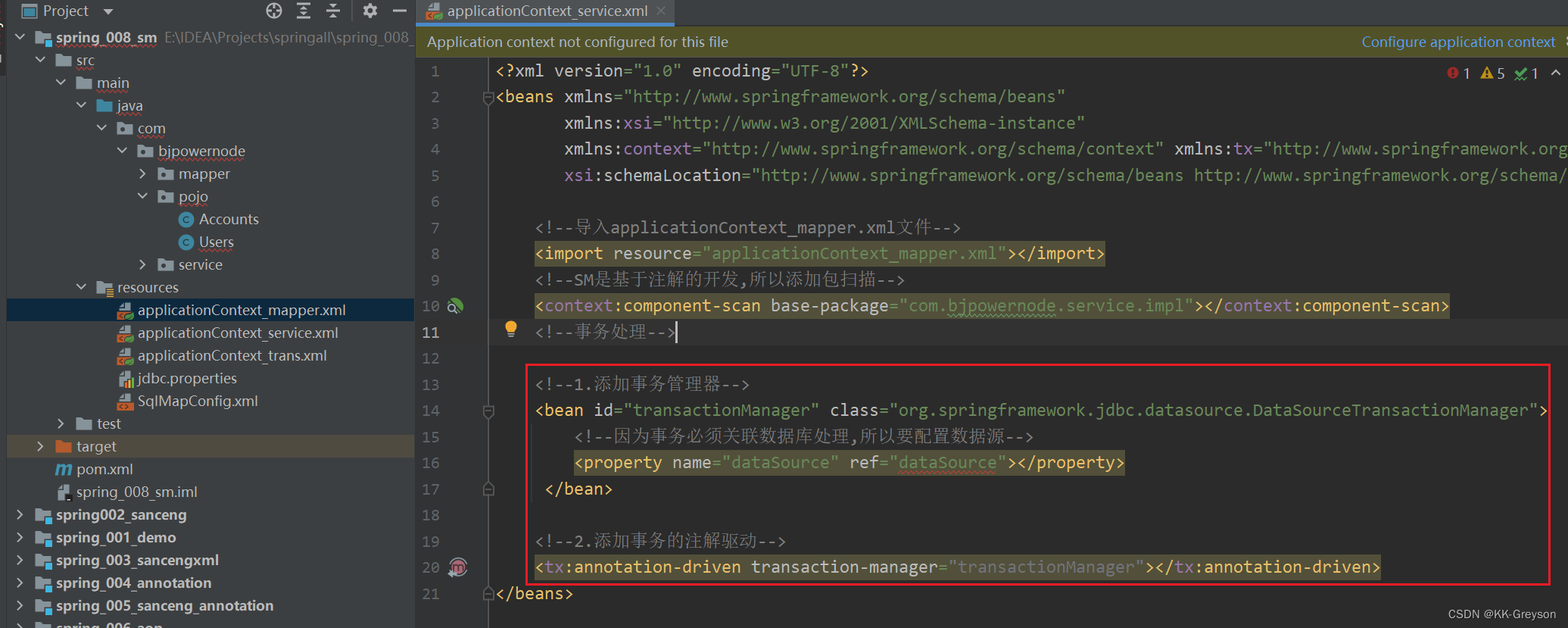The width and height of the screenshot is (1568, 628).
Task: Collapse the beans tag fold on line 2
Action: tap(488, 97)
